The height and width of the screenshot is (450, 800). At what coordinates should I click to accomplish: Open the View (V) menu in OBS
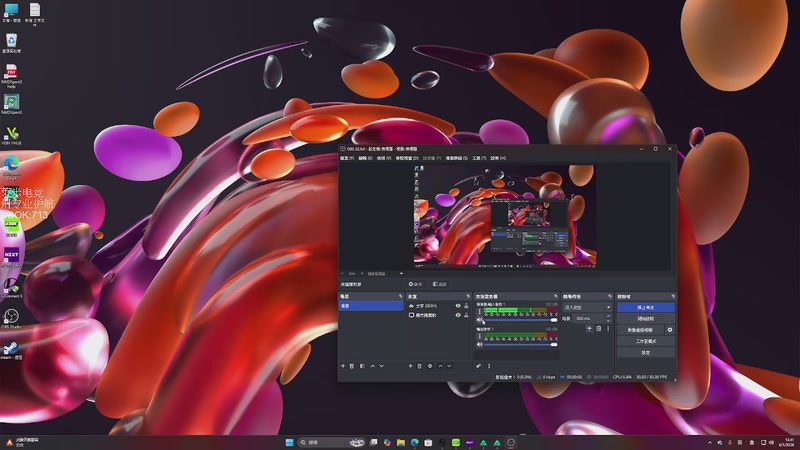pos(384,158)
